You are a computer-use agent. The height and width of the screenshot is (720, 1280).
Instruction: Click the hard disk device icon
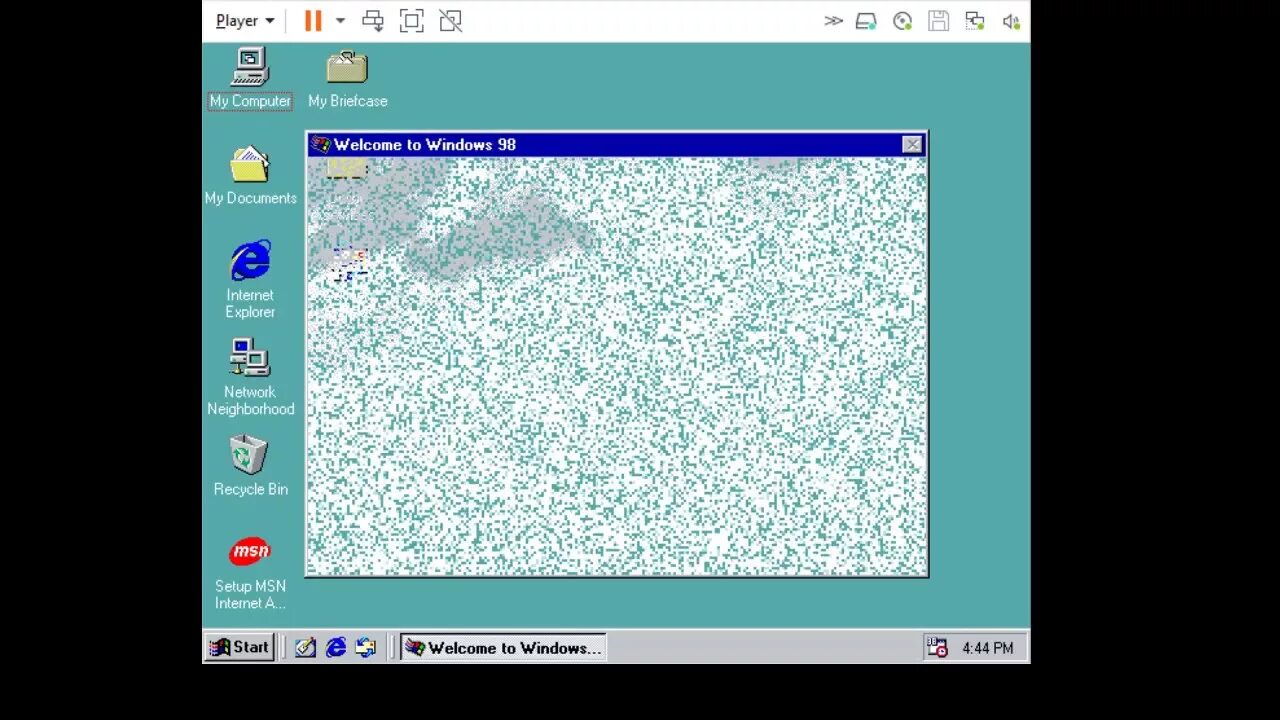coord(867,21)
